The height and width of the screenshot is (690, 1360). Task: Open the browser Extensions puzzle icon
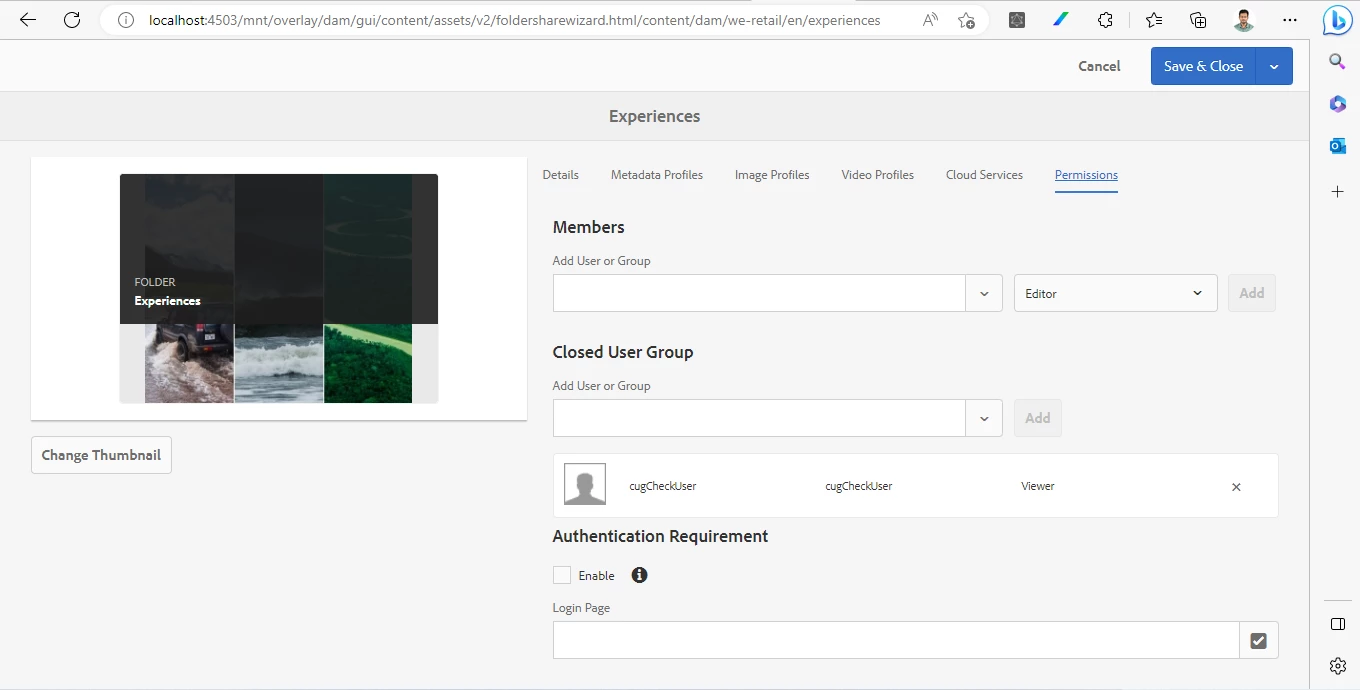click(1105, 20)
